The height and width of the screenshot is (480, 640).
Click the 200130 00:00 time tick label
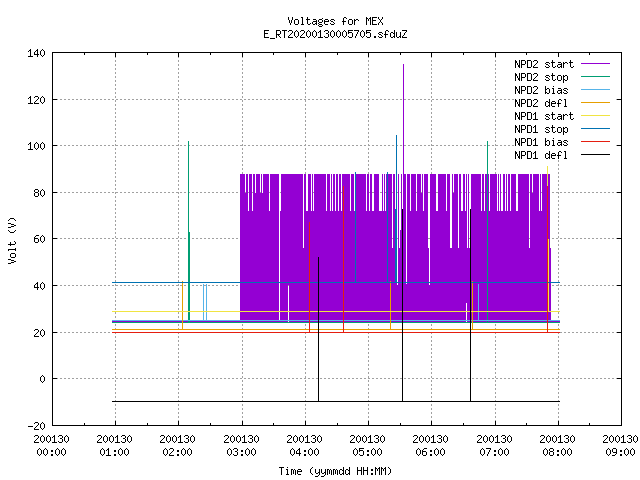(51, 446)
